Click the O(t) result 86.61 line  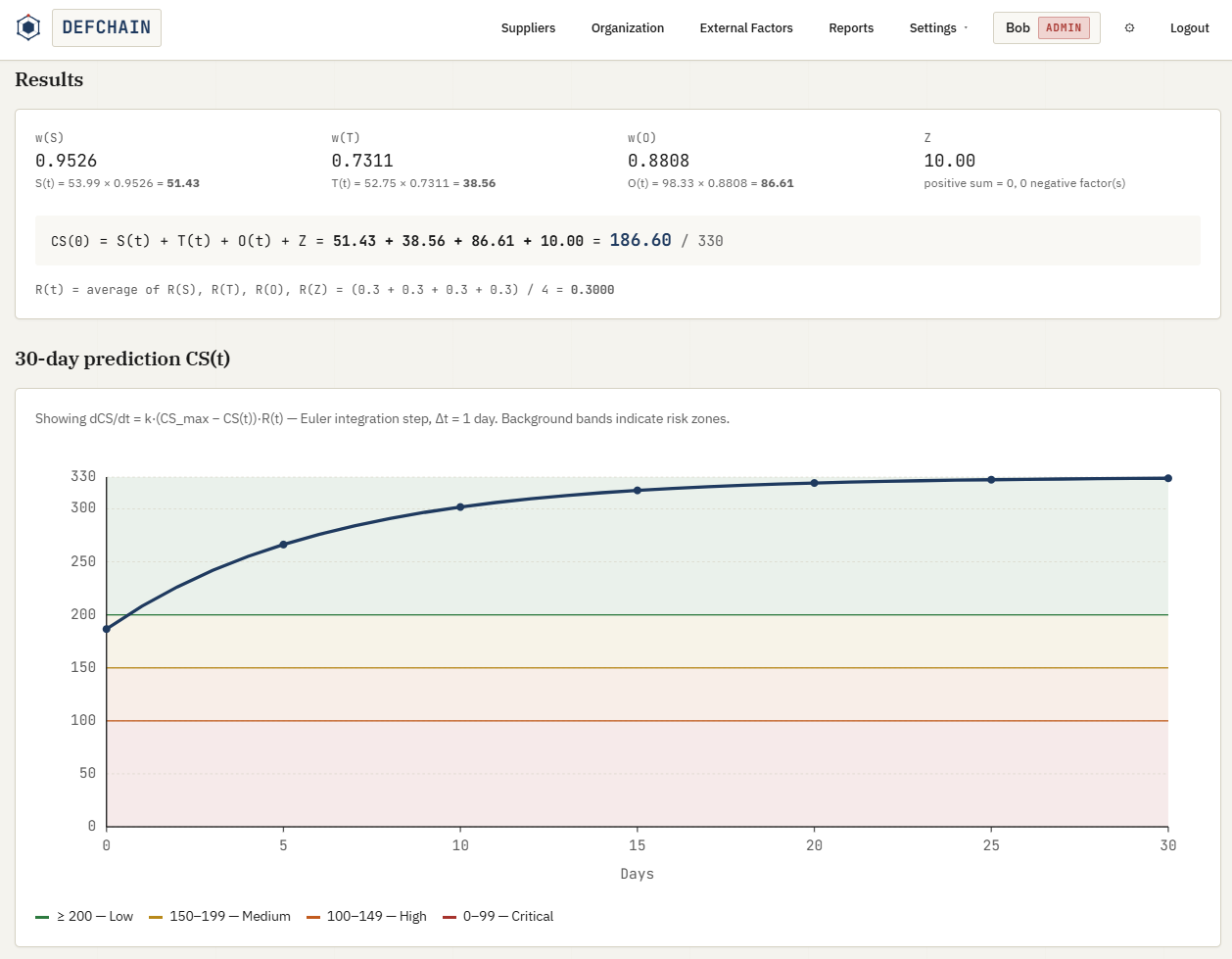(711, 183)
